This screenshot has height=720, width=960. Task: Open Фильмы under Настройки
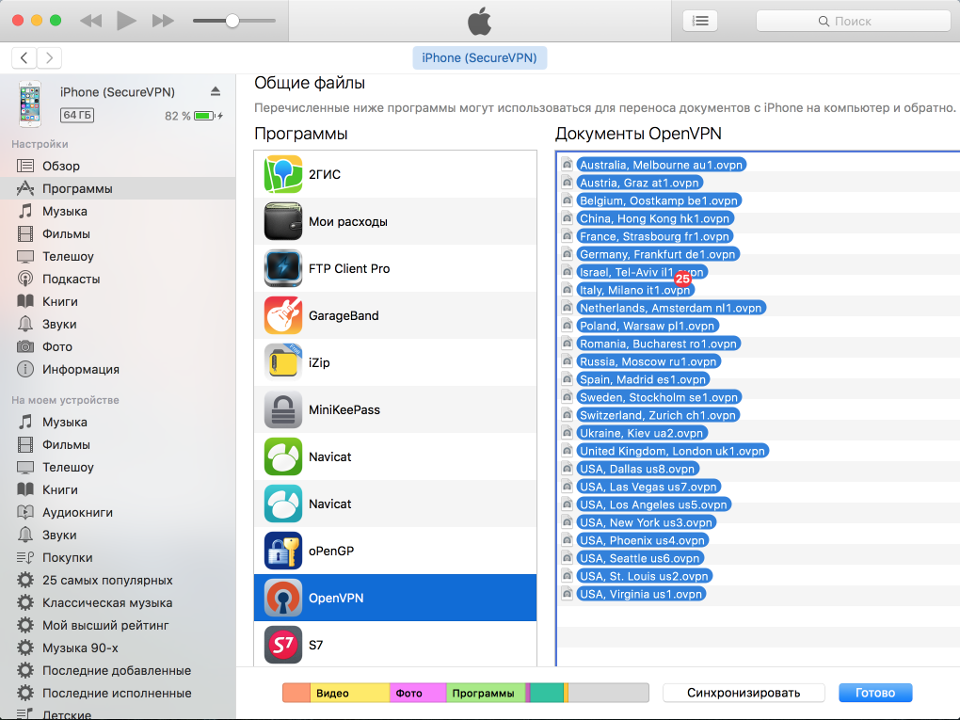pos(118,234)
